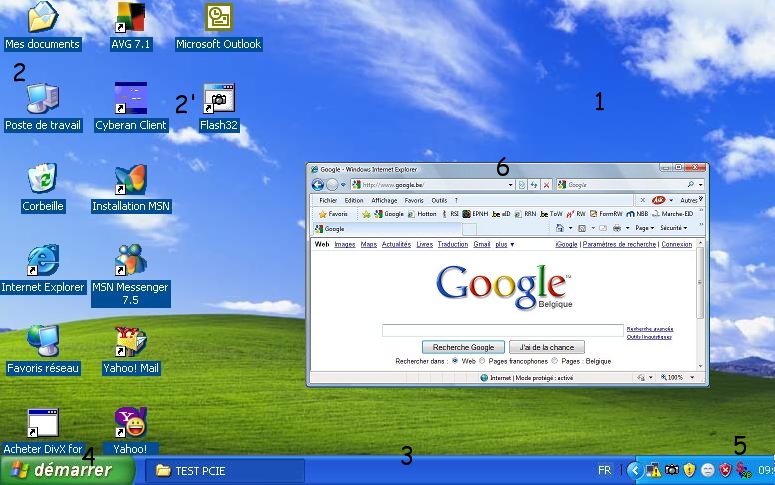Open the recent pages dropdown arrow
The image size is (775, 485).
343,185
